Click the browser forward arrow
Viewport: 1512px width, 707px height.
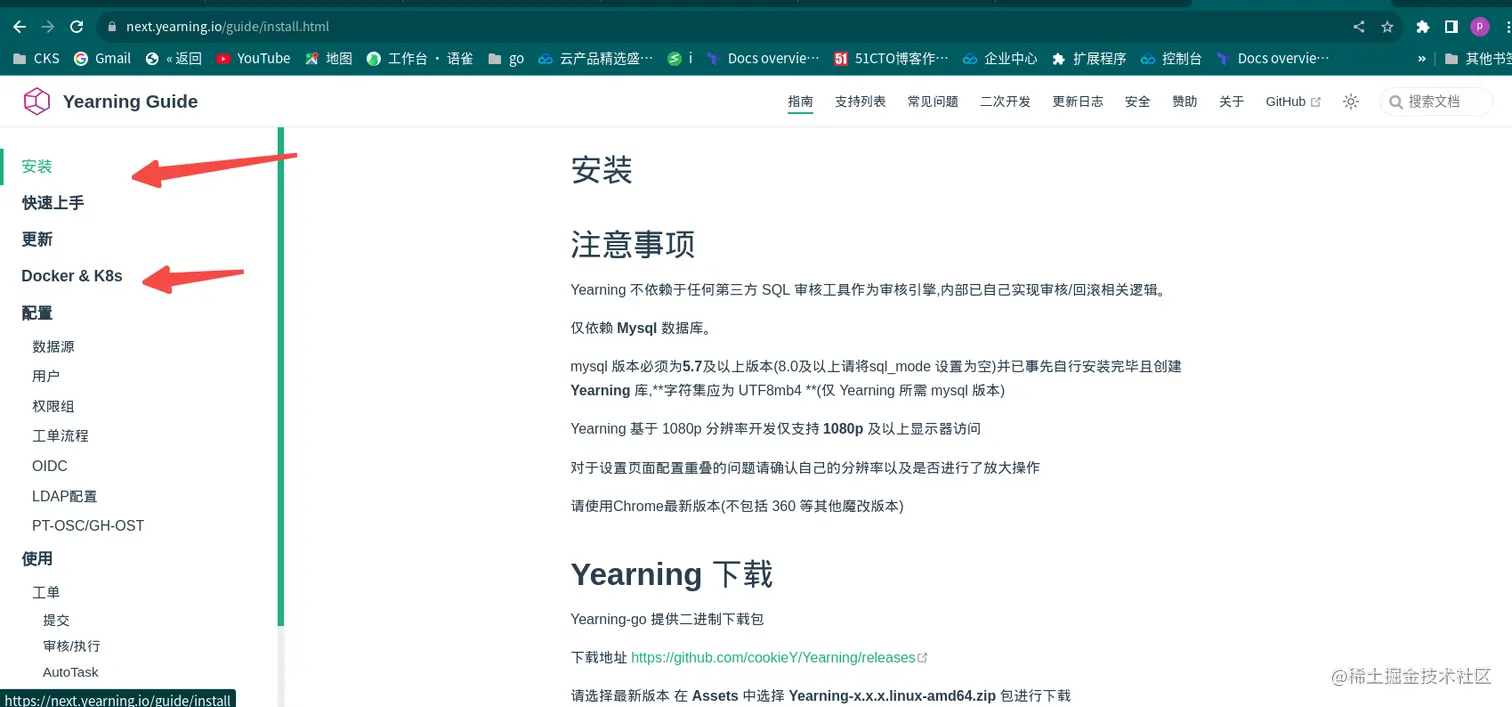[x=48, y=27]
